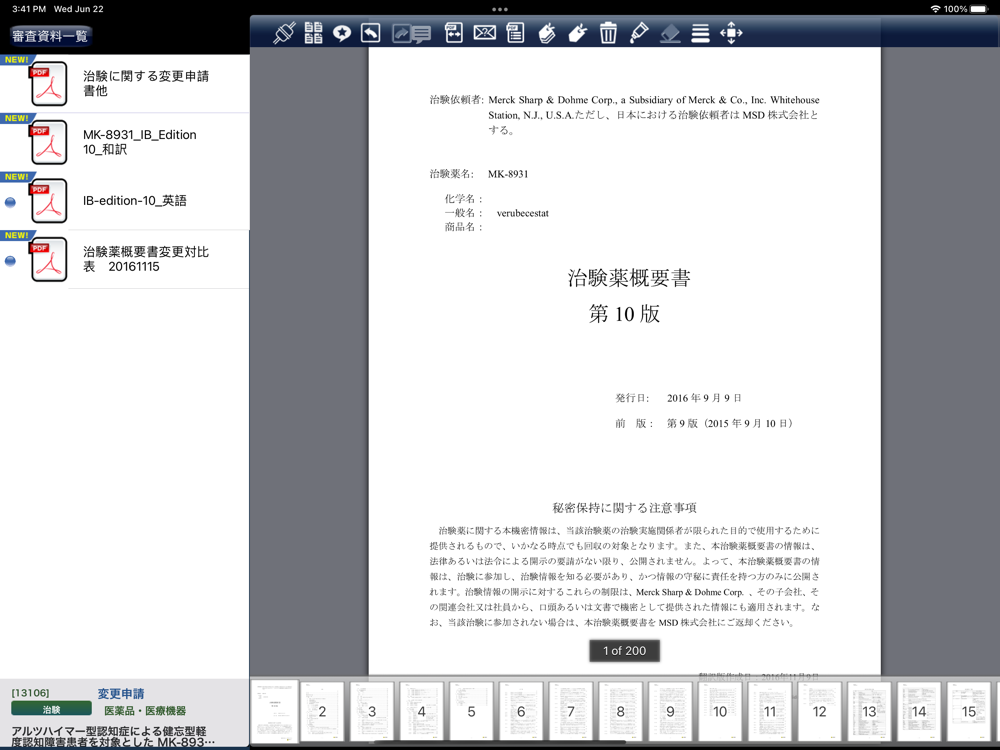Screen dimensions: 1000x750
Task: Tap the [13106] number
Action: (x=30, y=693)
